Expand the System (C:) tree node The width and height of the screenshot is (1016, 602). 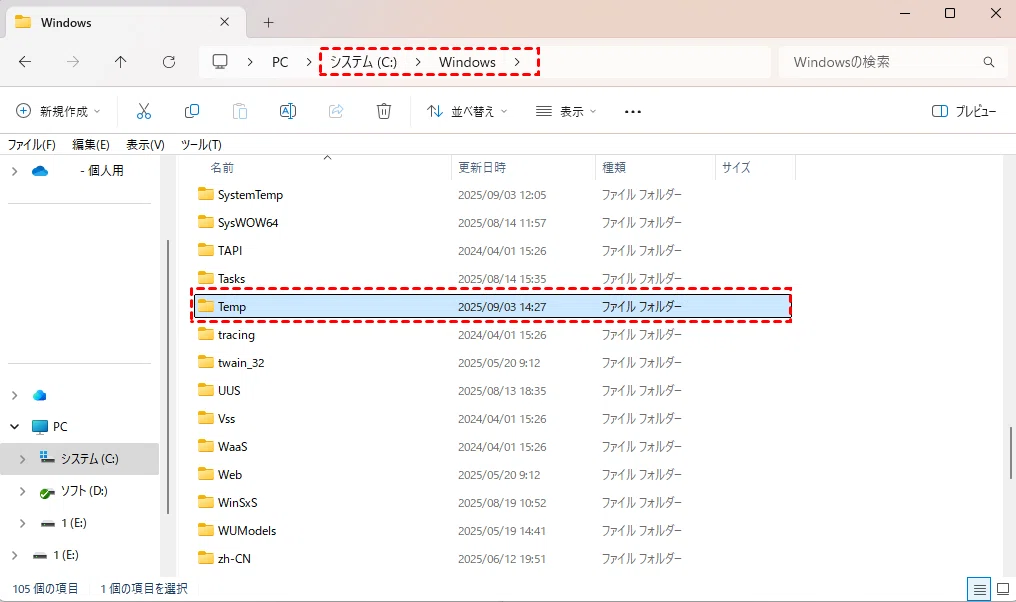[22, 459]
